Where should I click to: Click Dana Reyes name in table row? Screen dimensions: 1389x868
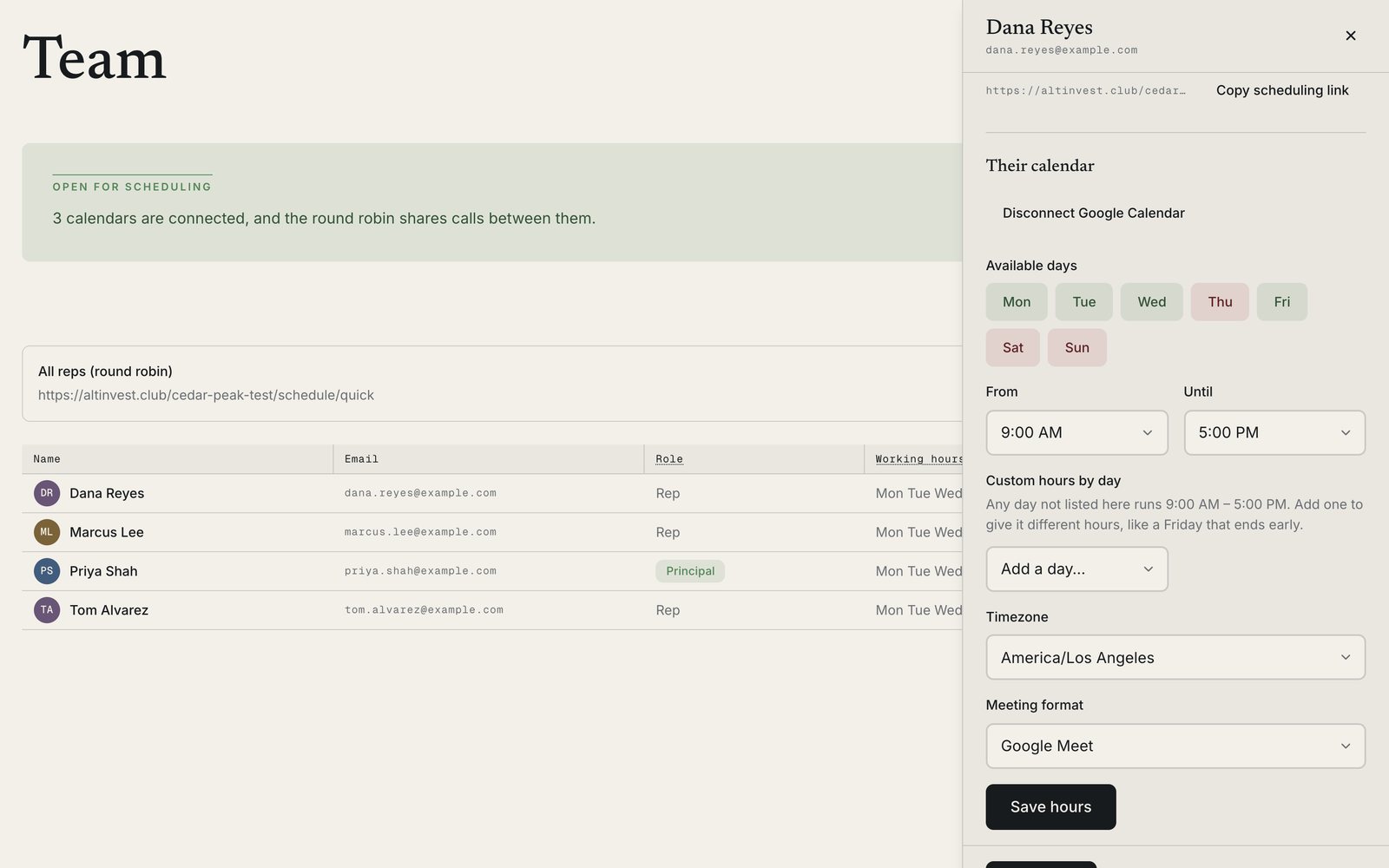coord(107,493)
